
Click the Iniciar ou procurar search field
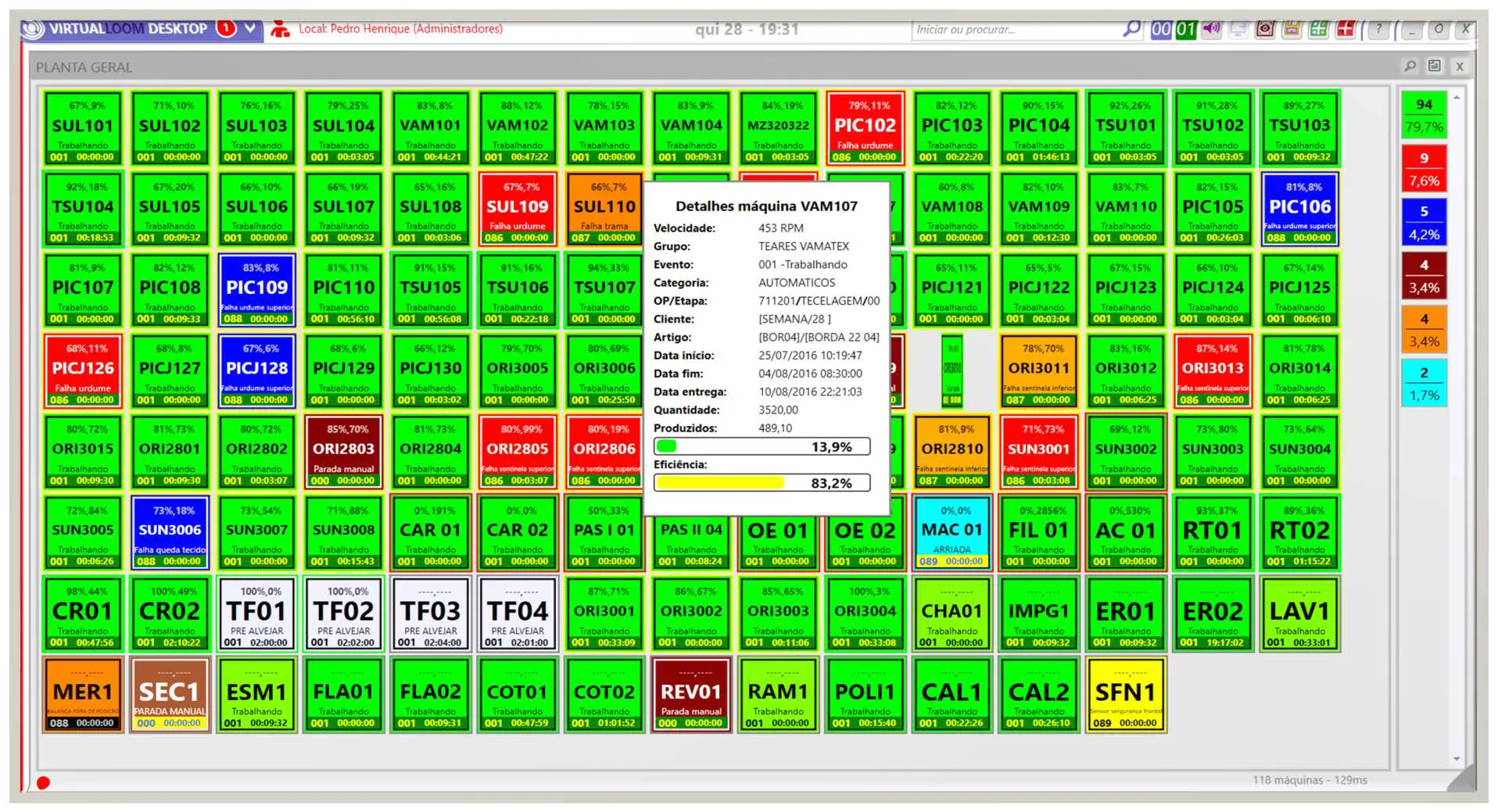tap(1016, 30)
